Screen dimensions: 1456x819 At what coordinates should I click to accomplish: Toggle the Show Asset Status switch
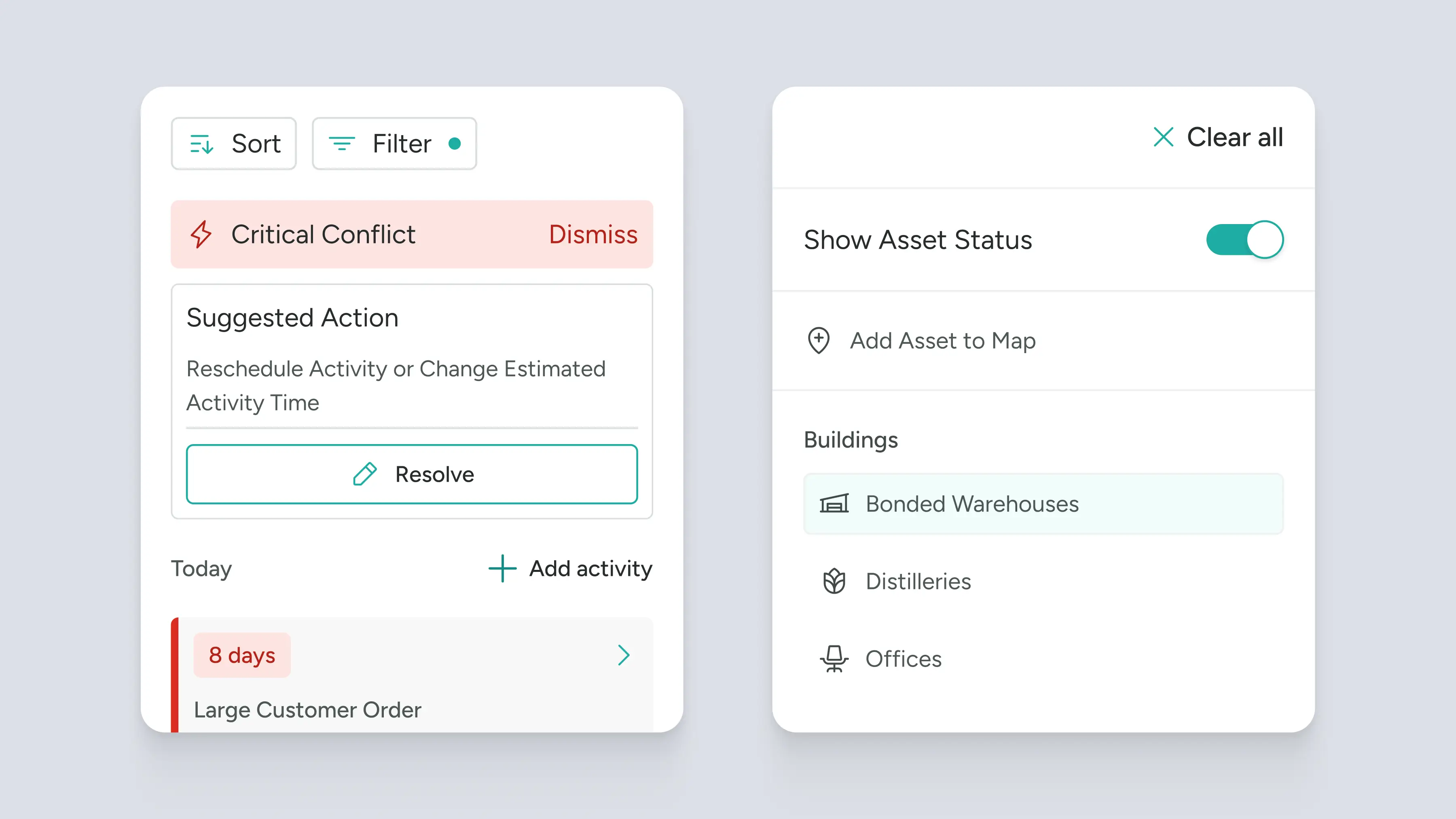[1244, 240]
